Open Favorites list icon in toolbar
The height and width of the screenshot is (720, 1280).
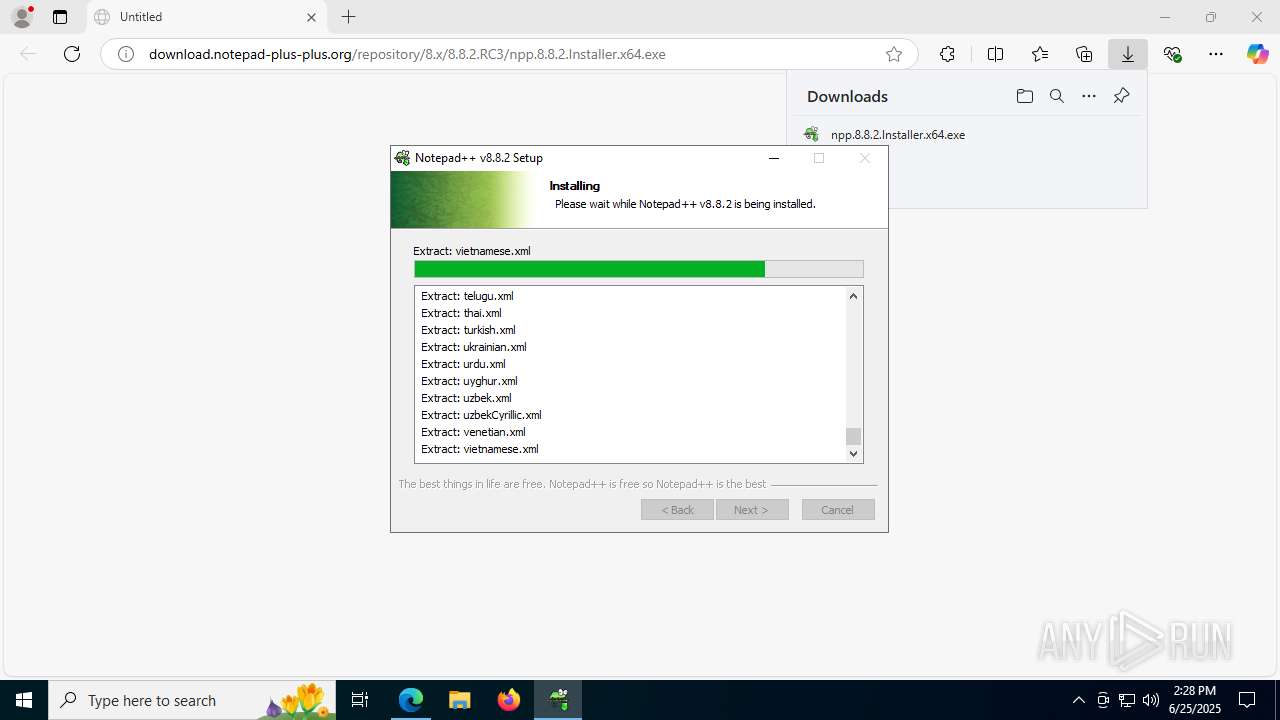tap(1040, 54)
